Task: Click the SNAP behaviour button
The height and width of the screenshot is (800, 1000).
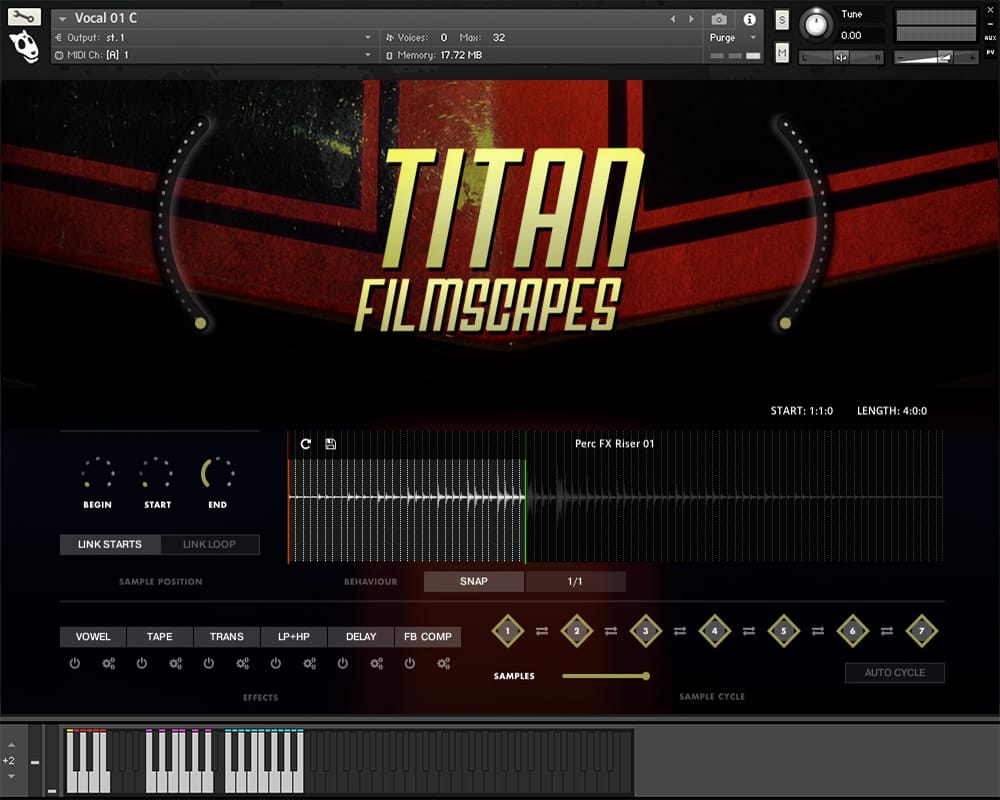Action: pos(474,582)
